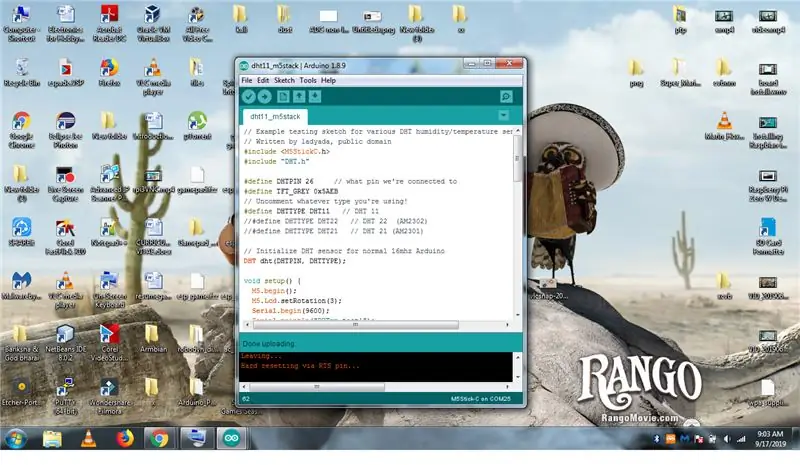800x465 pixels.
Task: Select the dht11_m5stack sketch tab
Action: click(x=275, y=116)
